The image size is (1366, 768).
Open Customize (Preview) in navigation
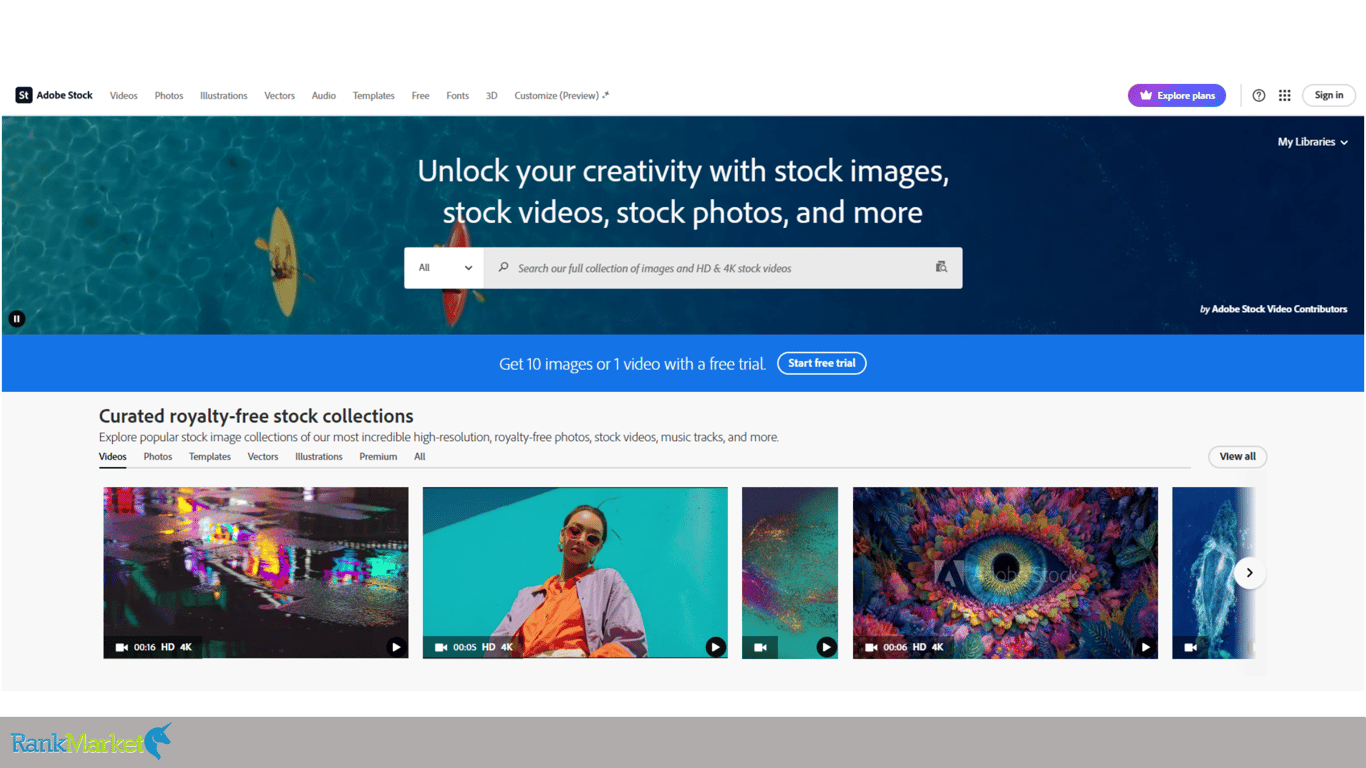[562, 96]
